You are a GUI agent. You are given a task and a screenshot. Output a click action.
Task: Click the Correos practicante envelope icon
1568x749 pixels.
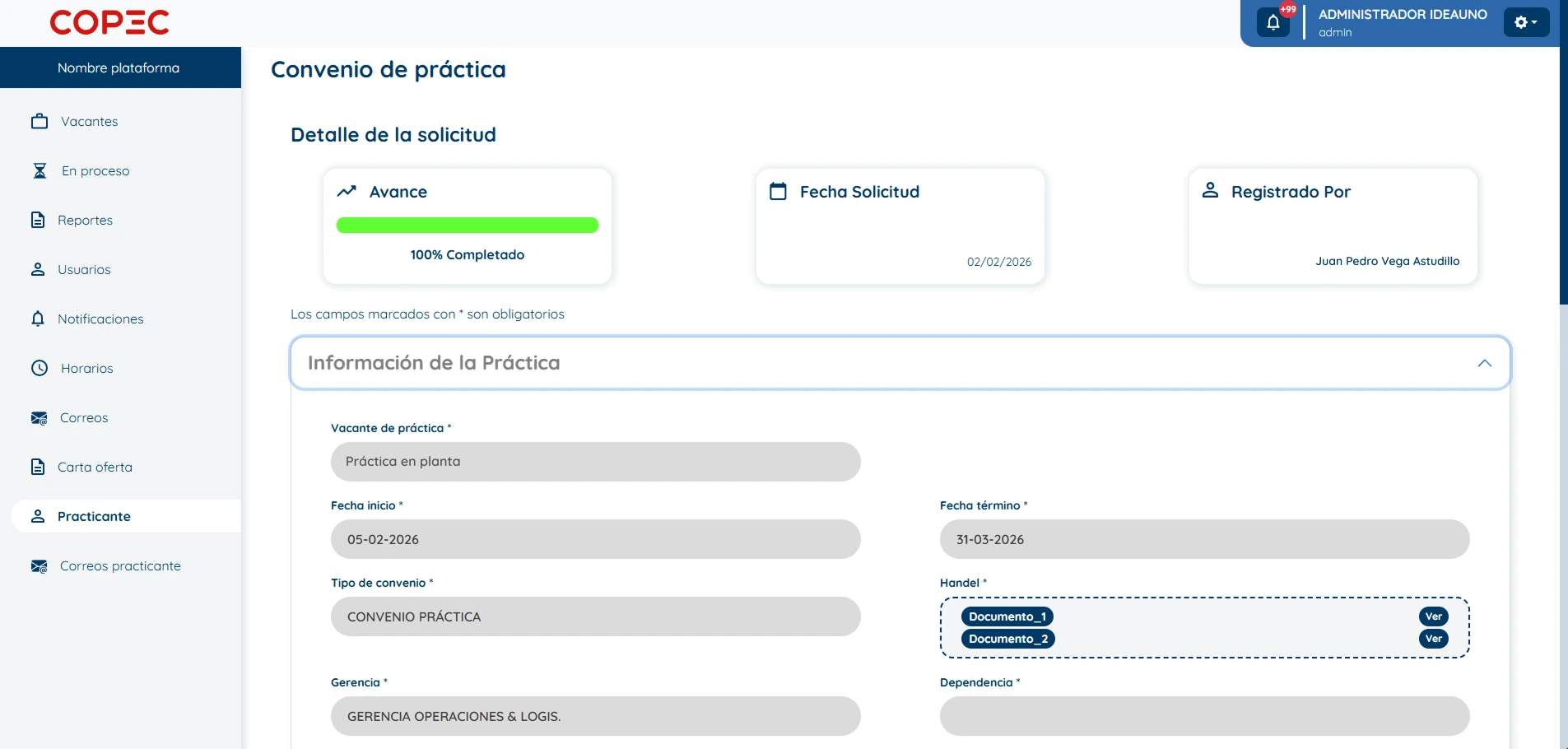coord(39,566)
